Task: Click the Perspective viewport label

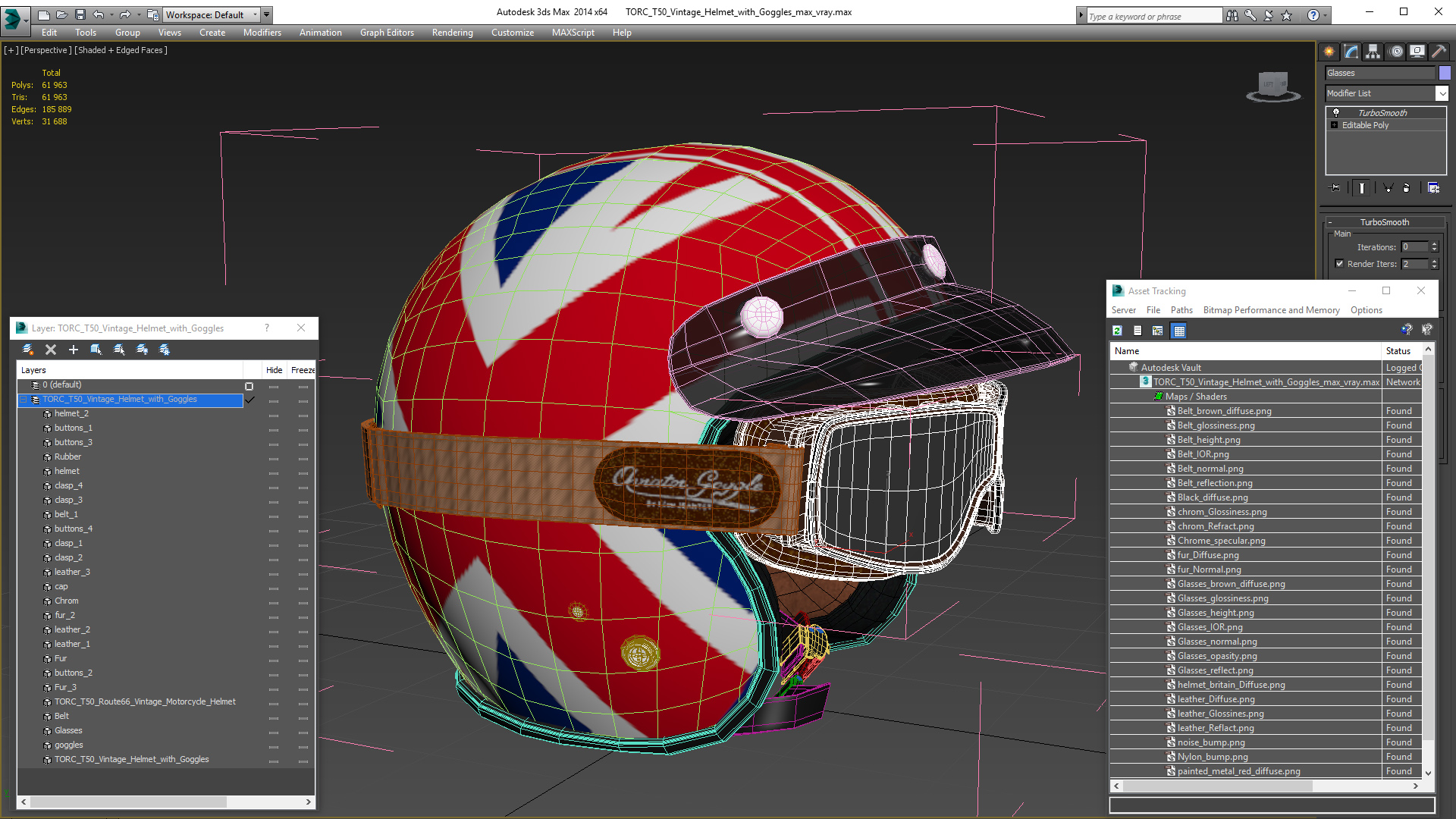Action: [46, 50]
